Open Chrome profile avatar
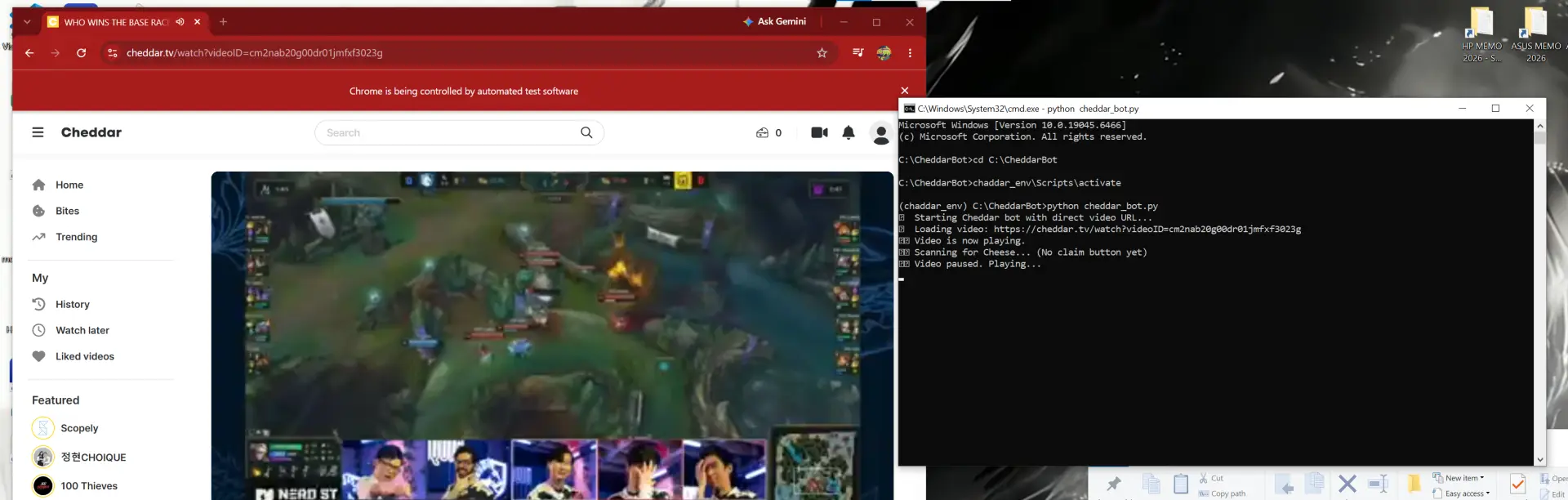Screen dimensions: 1568x500 [884, 53]
